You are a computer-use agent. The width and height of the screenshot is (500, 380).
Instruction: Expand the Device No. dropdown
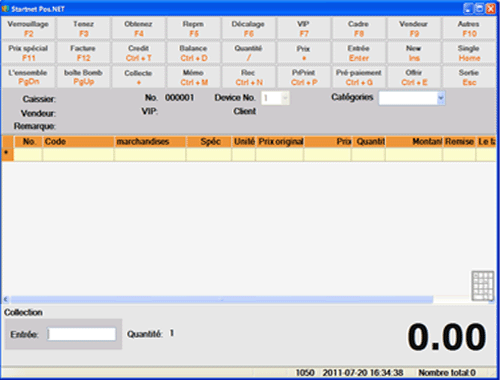tap(285, 98)
